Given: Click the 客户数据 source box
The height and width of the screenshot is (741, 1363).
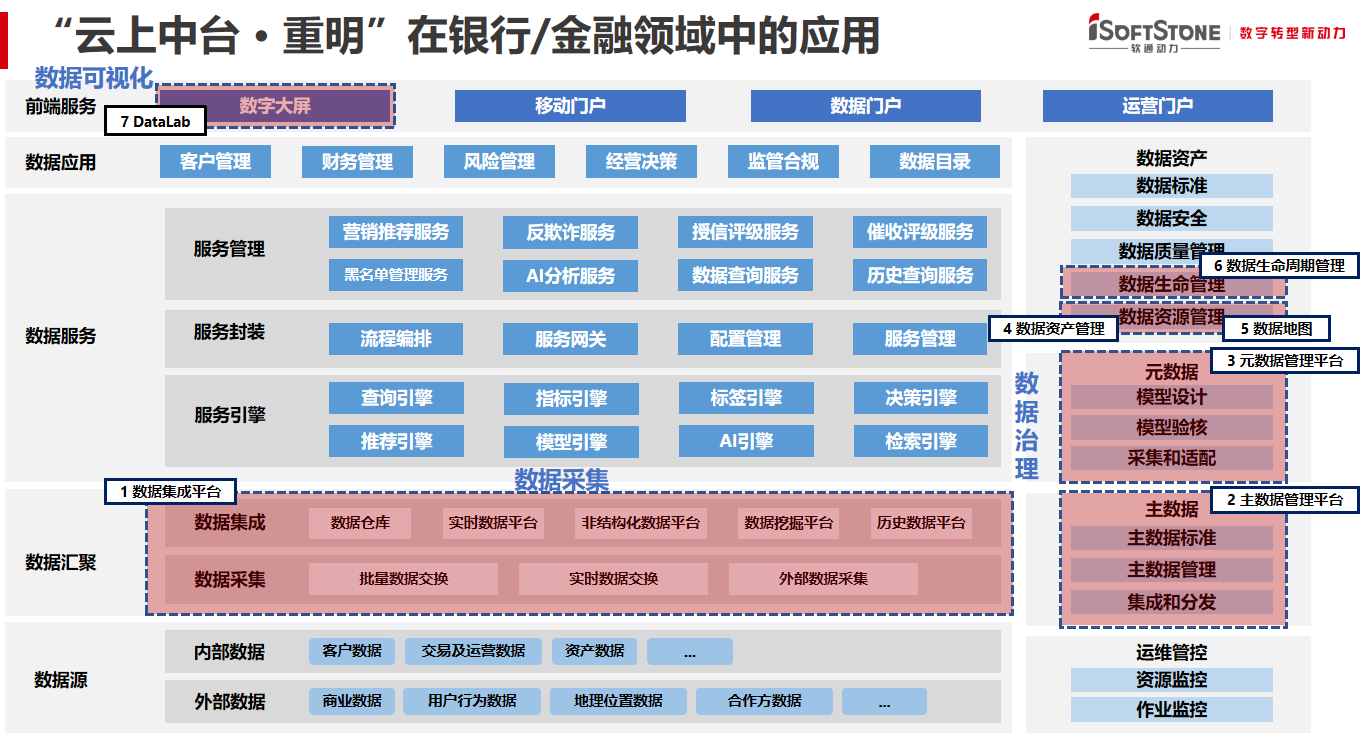Looking at the screenshot, I should [x=352, y=651].
